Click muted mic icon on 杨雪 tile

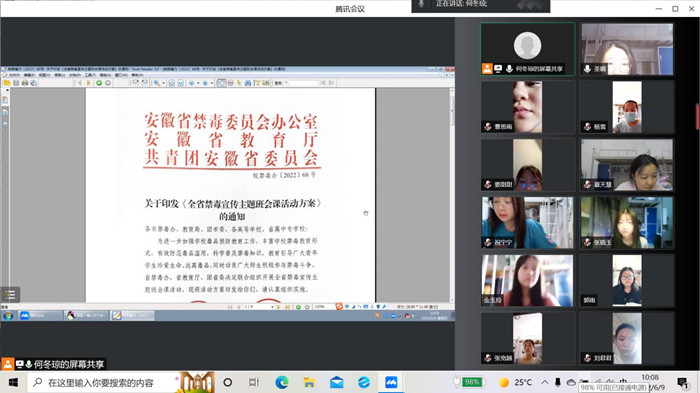pyautogui.click(x=587, y=127)
